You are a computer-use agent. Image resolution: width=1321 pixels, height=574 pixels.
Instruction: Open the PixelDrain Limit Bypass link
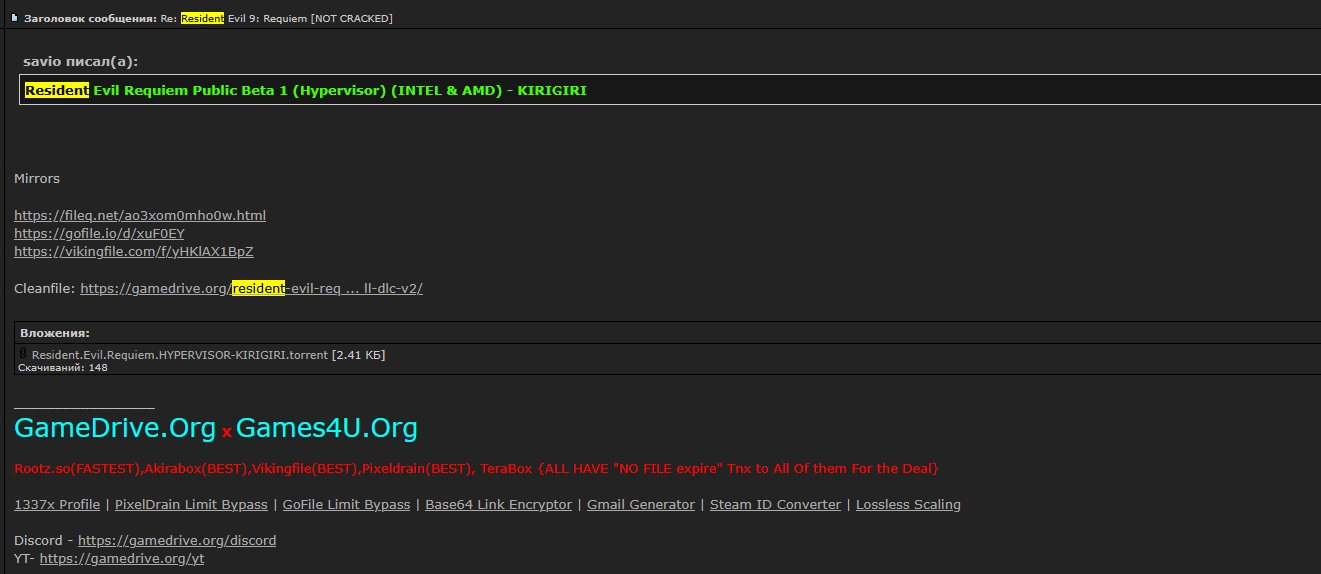click(191, 505)
